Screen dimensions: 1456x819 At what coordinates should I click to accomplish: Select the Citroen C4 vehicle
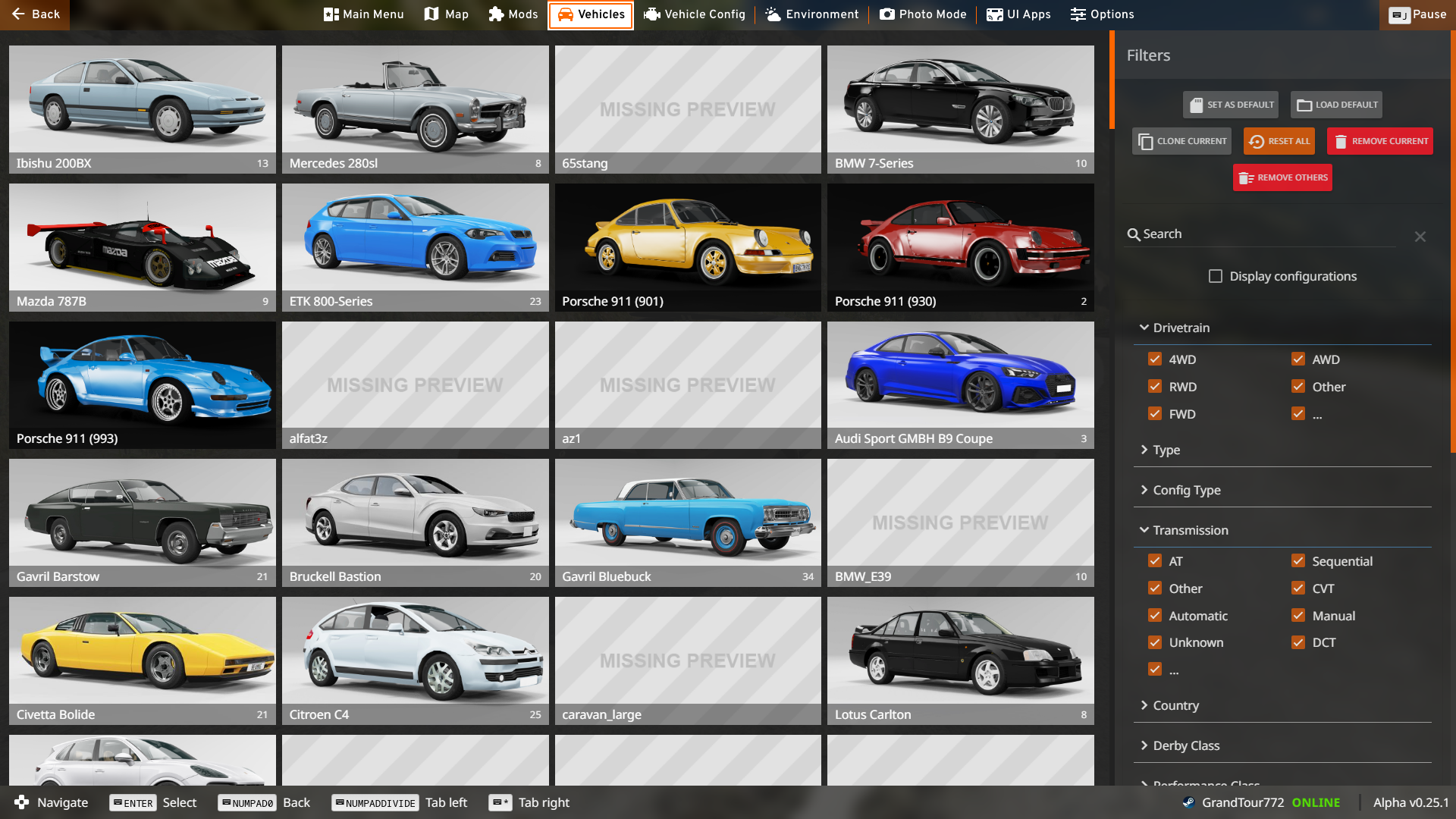[415, 661]
